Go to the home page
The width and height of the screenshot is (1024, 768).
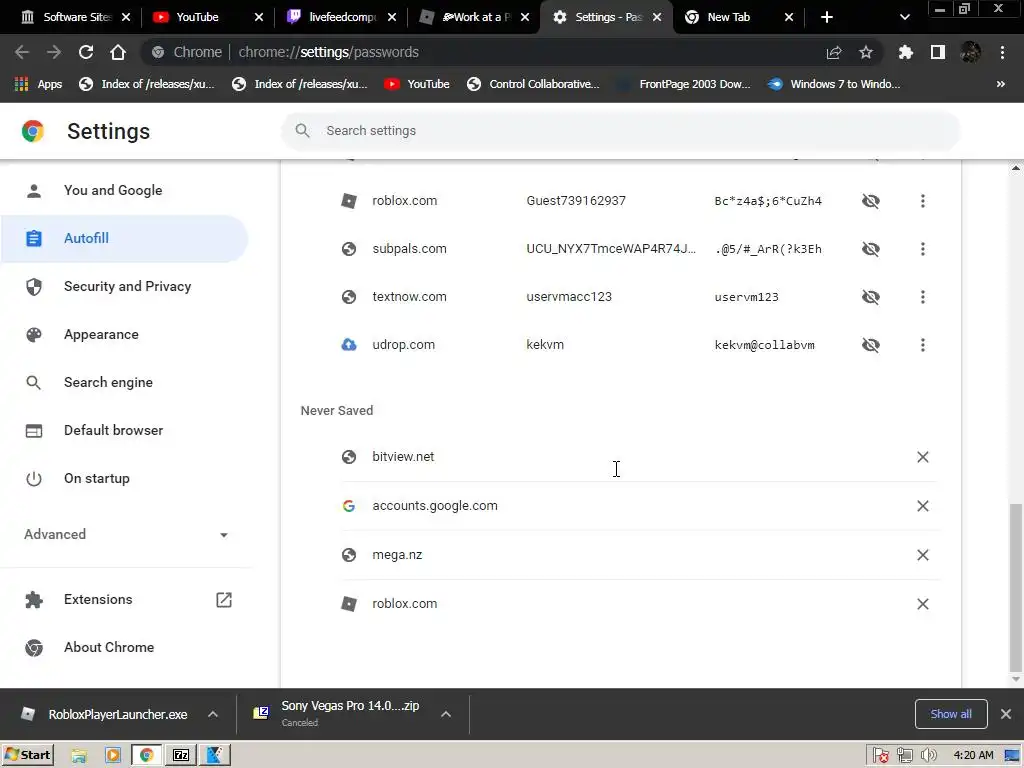point(118,52)
